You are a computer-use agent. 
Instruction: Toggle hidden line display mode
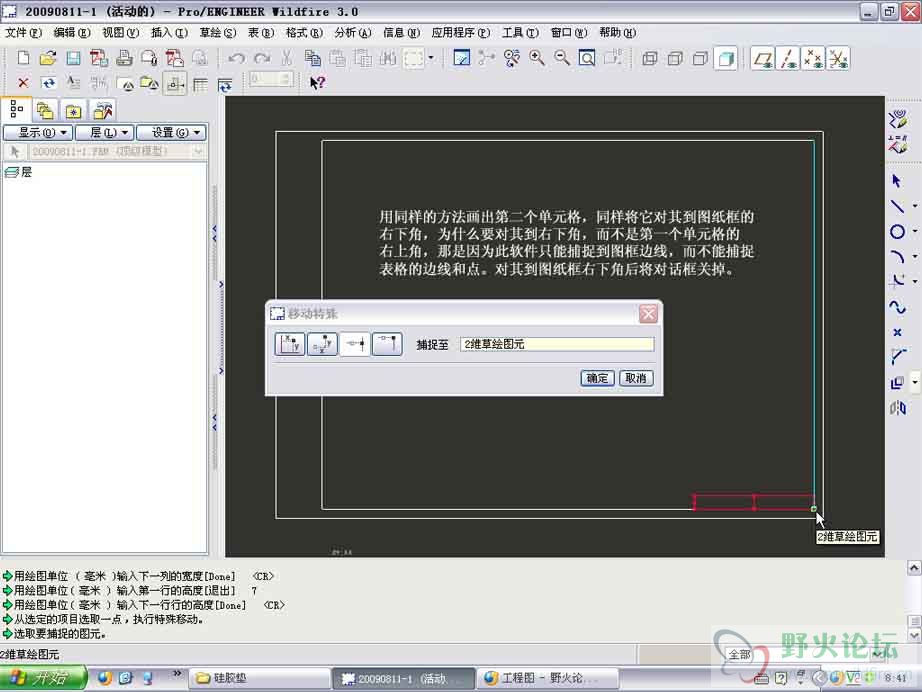point(675,58)
